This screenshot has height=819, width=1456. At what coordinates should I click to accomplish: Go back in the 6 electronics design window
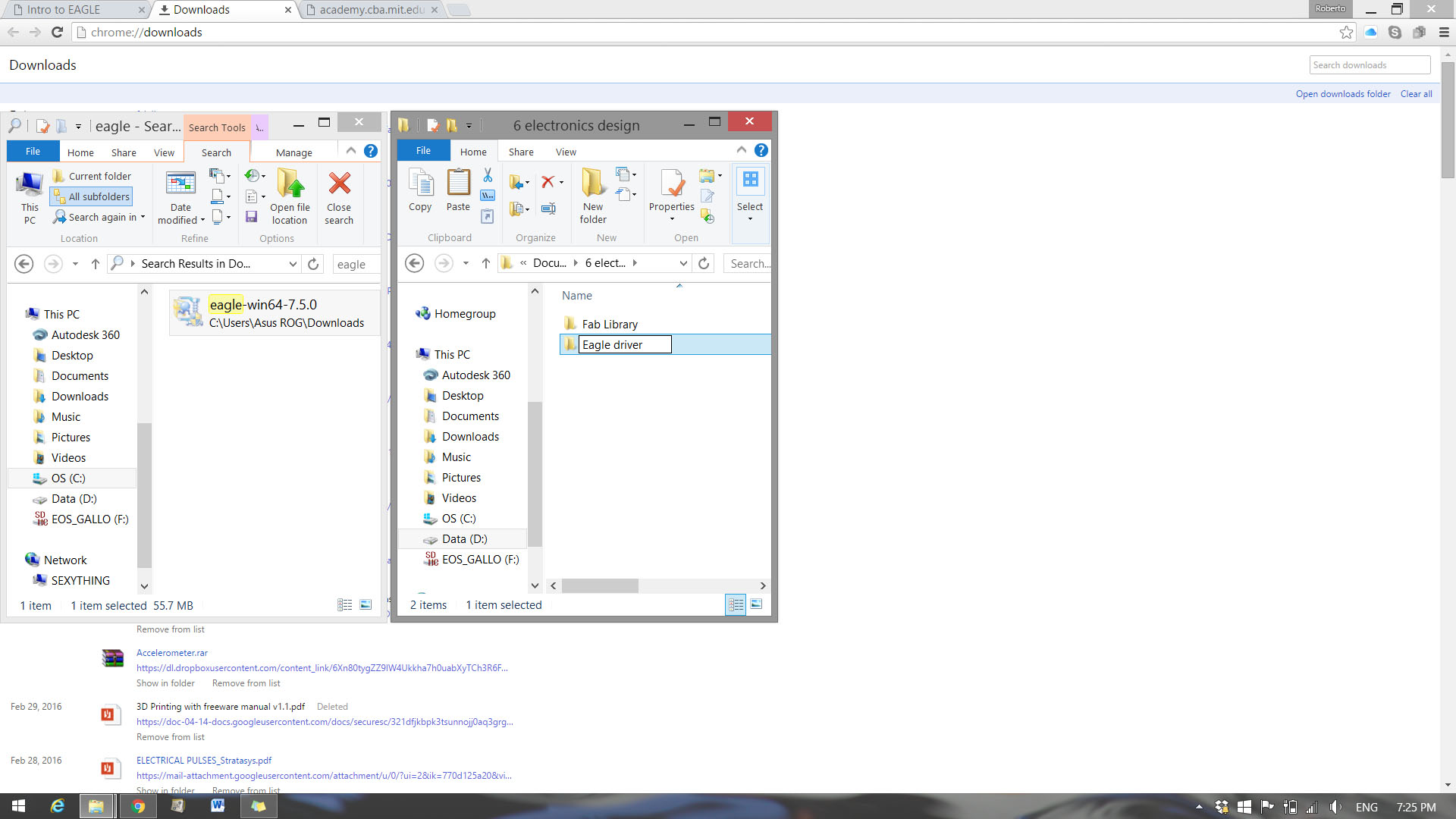[414, 263]
